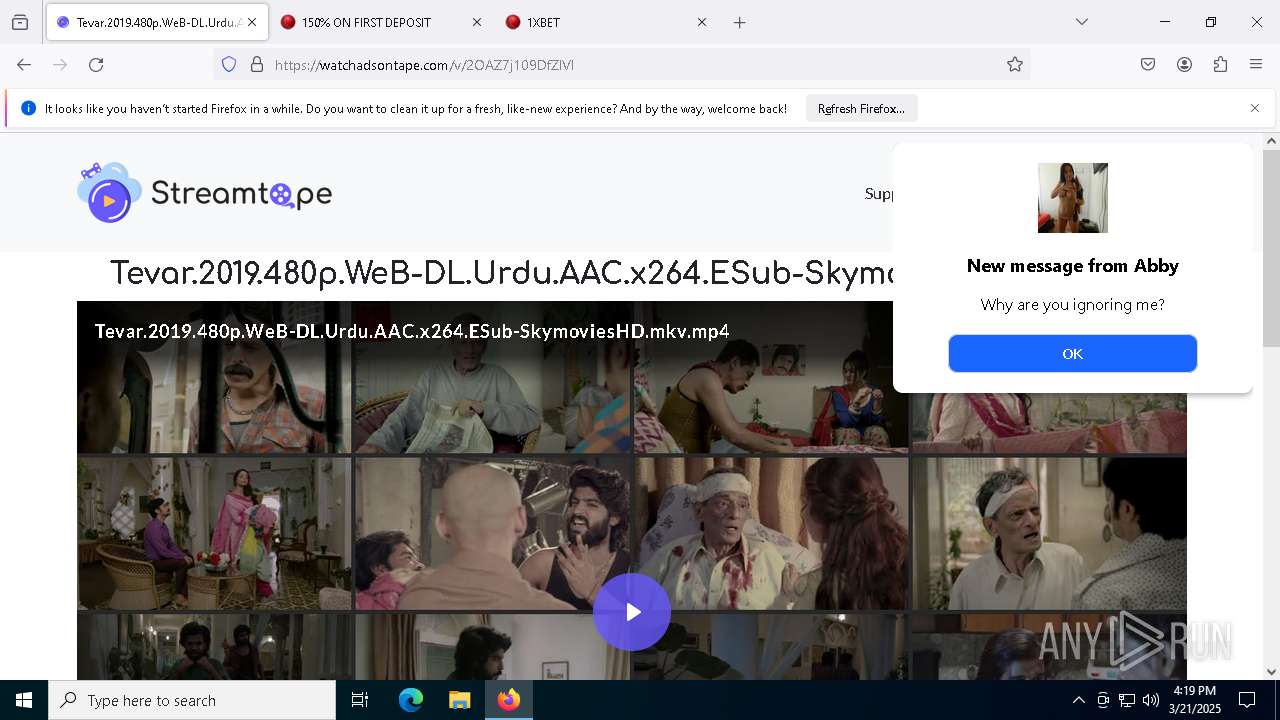Close the 150% ON FIRST DEPOSIT tab
This screenshot has height=720, width=1280.
[x=477, y=22]
